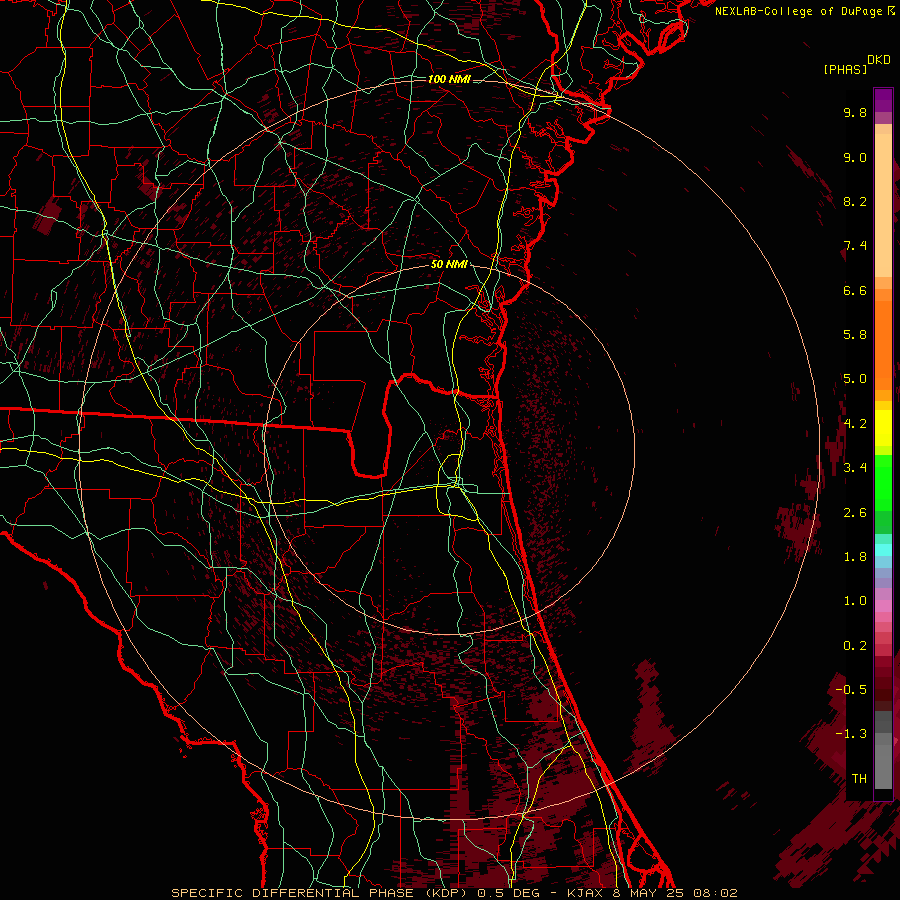Pick the purple top segment of the color bar

click(883, 100)
